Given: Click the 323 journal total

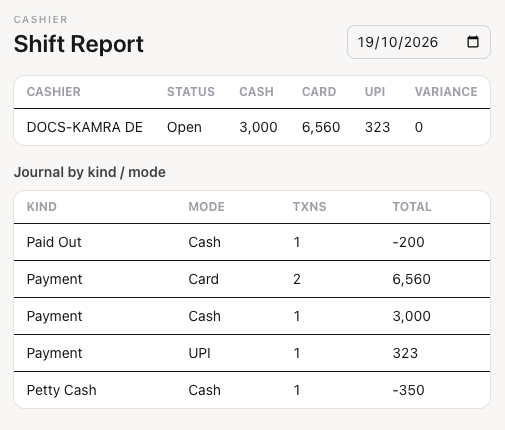Looking at the screenshot, I should (405, 353).
